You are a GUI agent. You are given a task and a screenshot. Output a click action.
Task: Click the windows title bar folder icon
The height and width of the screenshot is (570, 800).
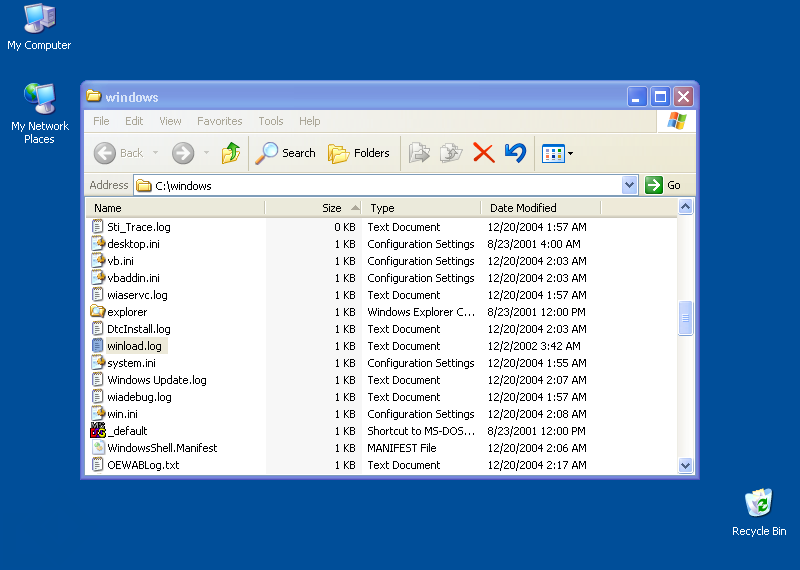[93, 96]
